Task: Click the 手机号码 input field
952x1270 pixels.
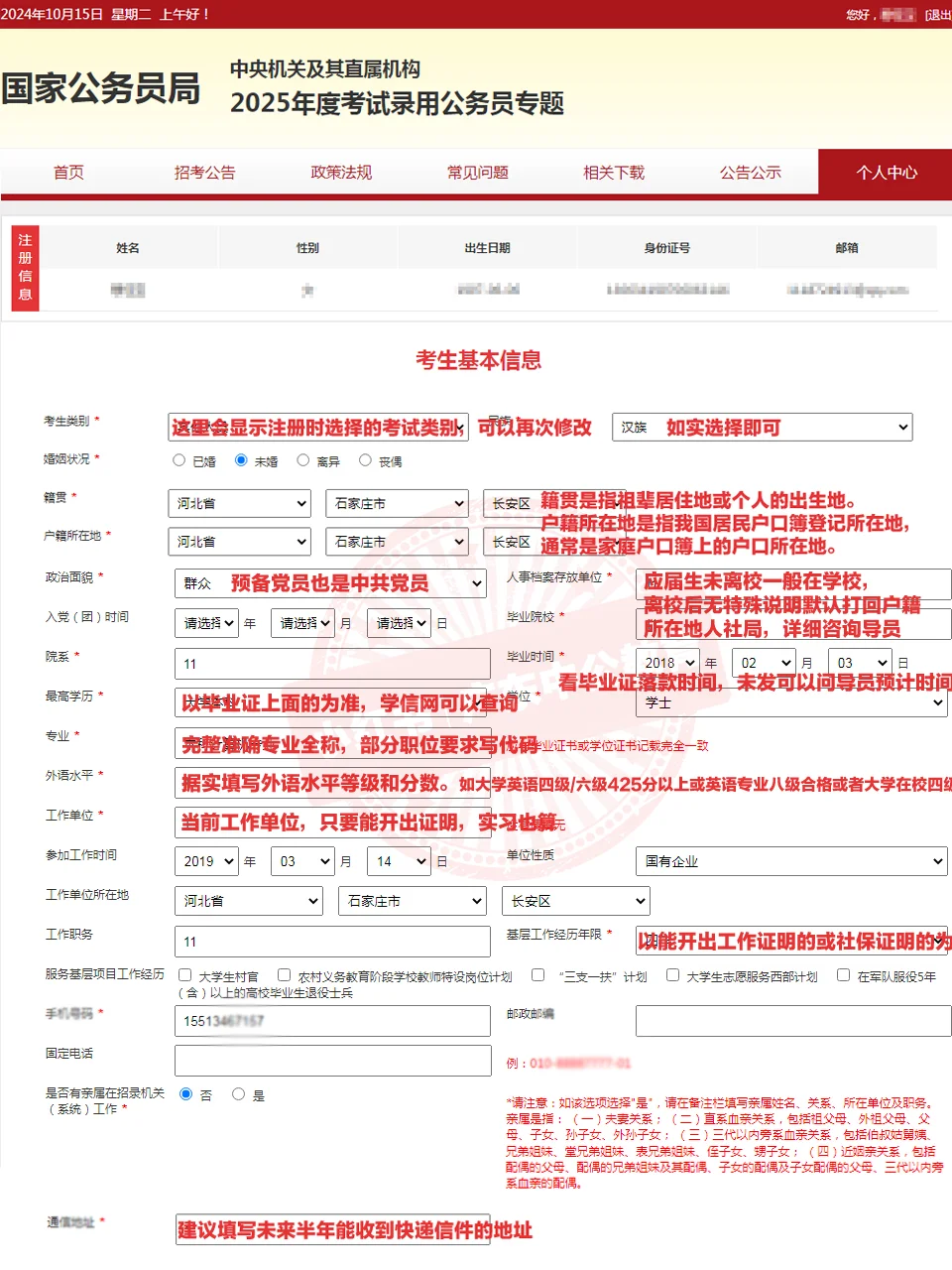Action: 332,1021
